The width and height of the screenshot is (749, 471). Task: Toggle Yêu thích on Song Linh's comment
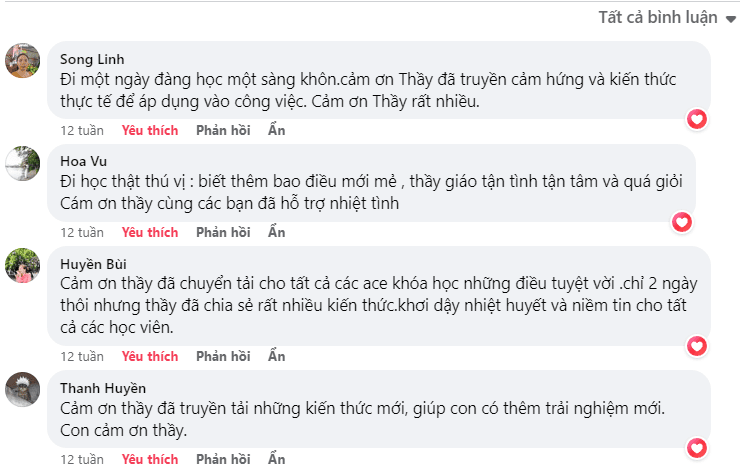(150, 130)
